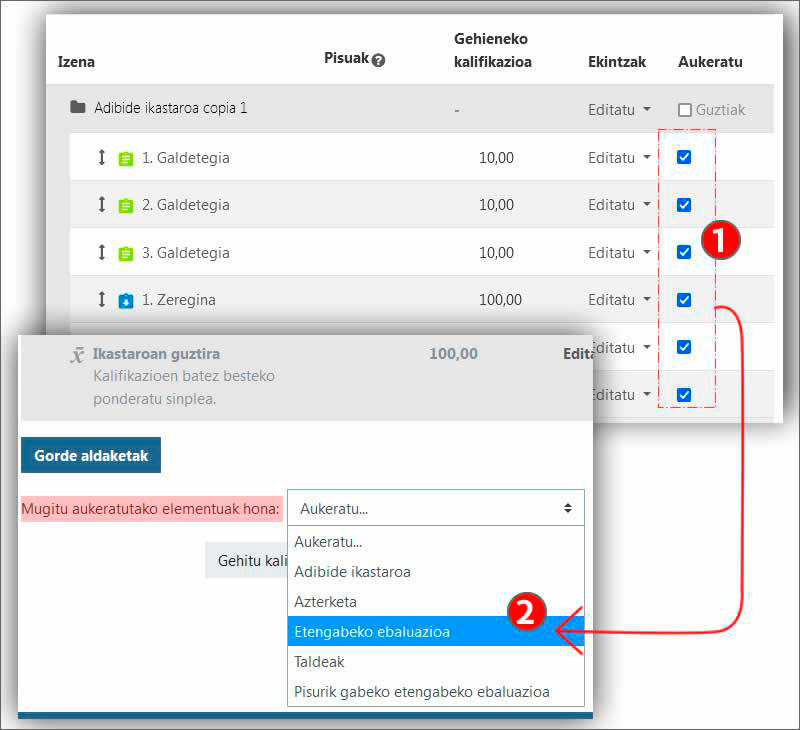Click the folder icon for Adibide ikastaroa copia 1

[x=78, y=107]
